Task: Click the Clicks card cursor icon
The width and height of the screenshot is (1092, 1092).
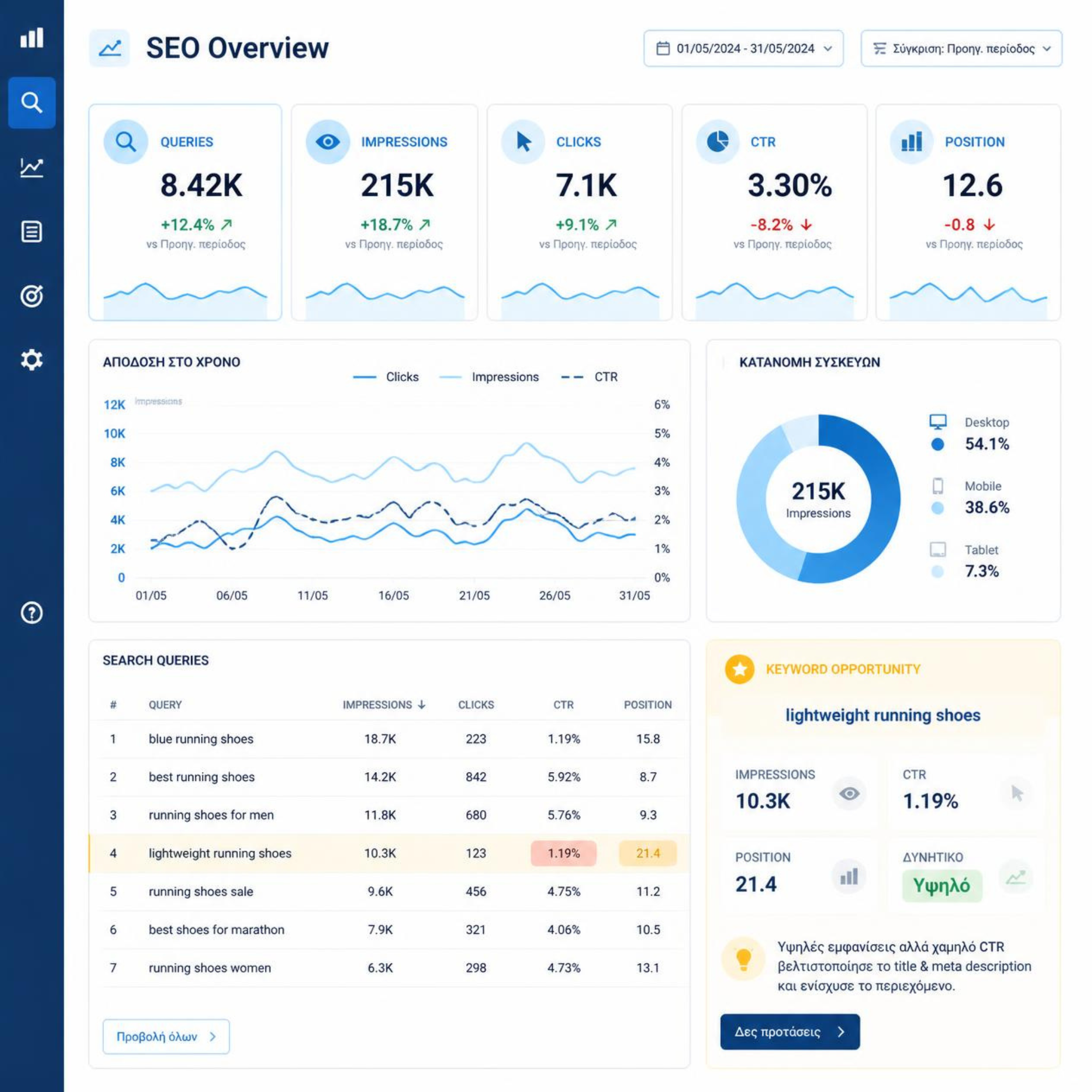Action: pos(524,142)
